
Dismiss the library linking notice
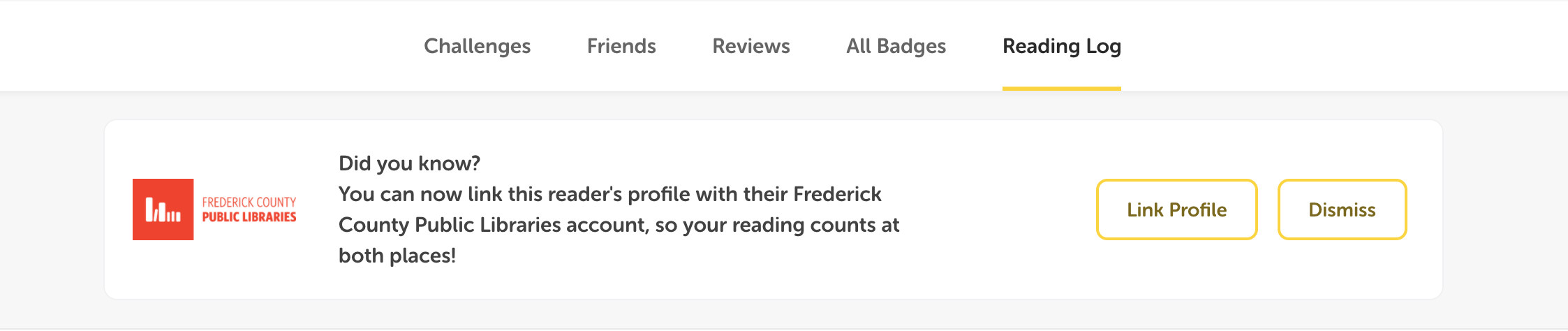[x=1342, y=209]
